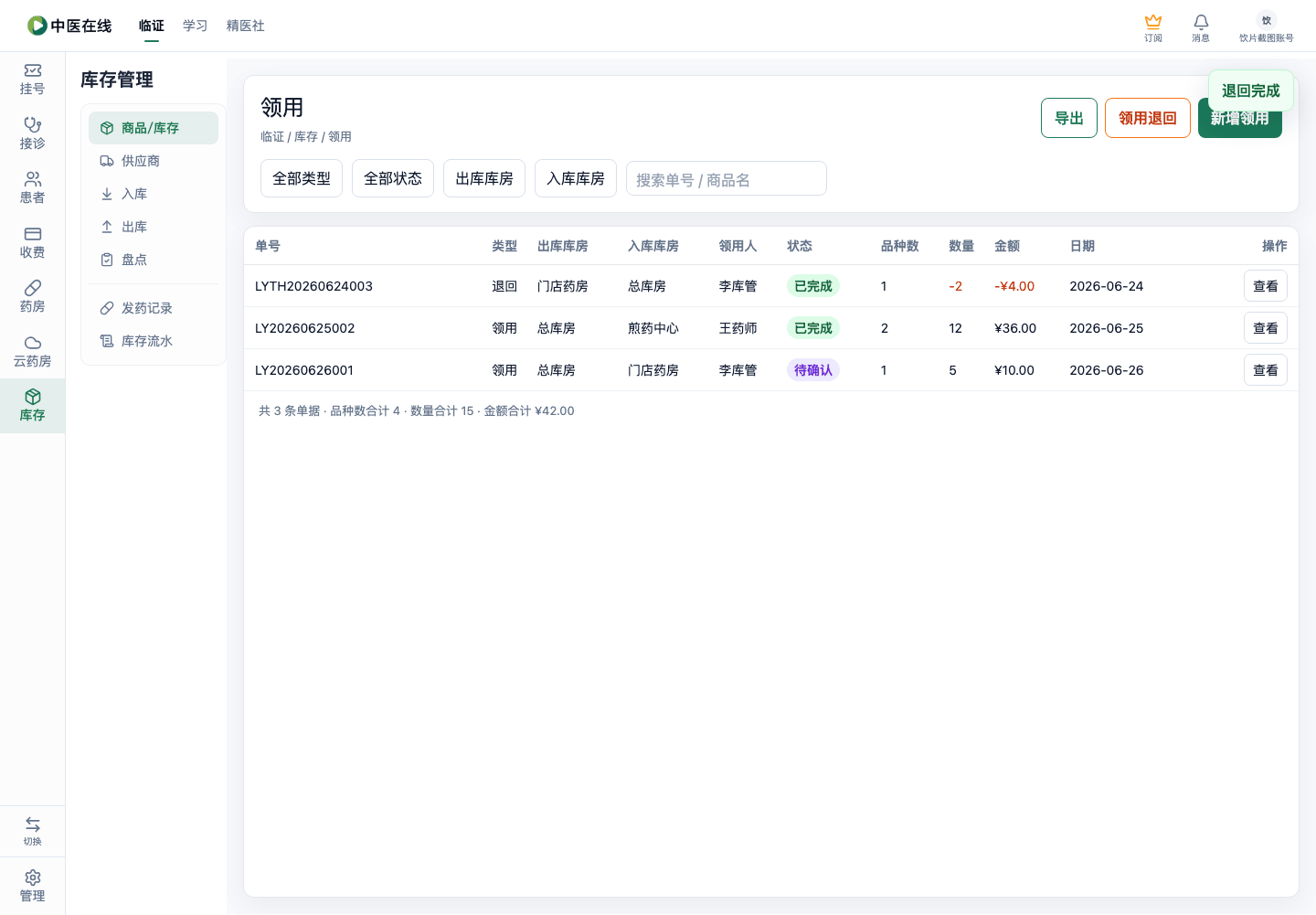Open the 出库库房 filter dropdown
The image size is (1316, 915).
pos(484,178)
